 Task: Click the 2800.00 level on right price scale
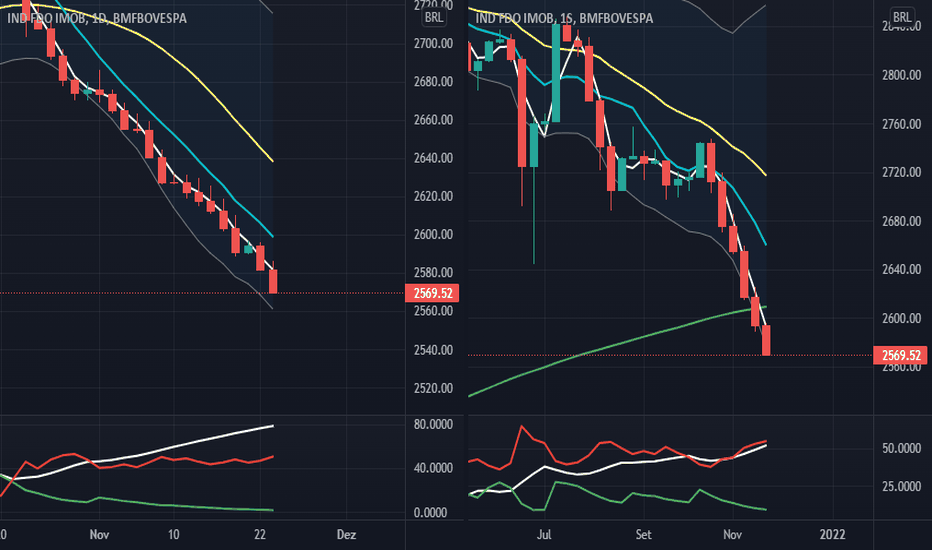point(899,76)
